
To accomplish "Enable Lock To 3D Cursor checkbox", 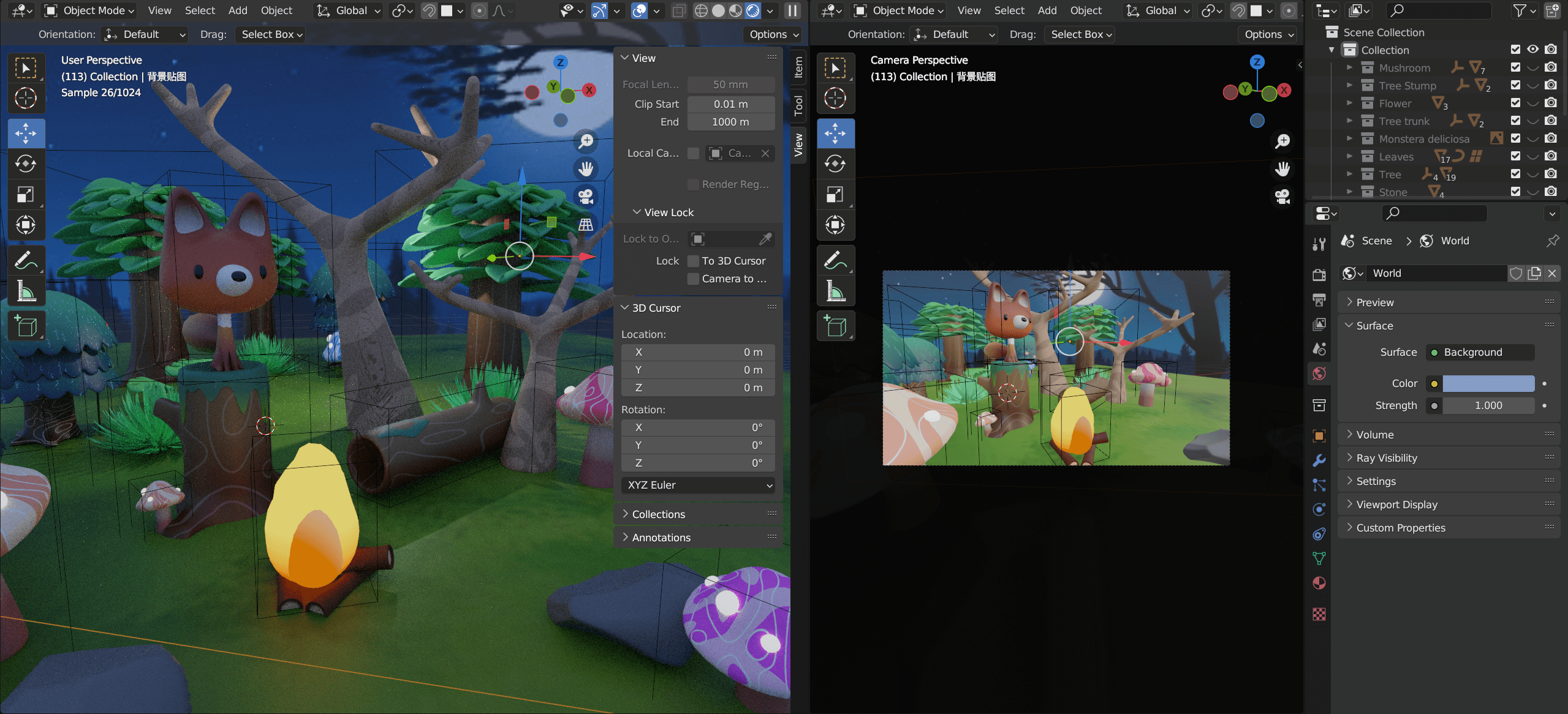I will point(693,261).
